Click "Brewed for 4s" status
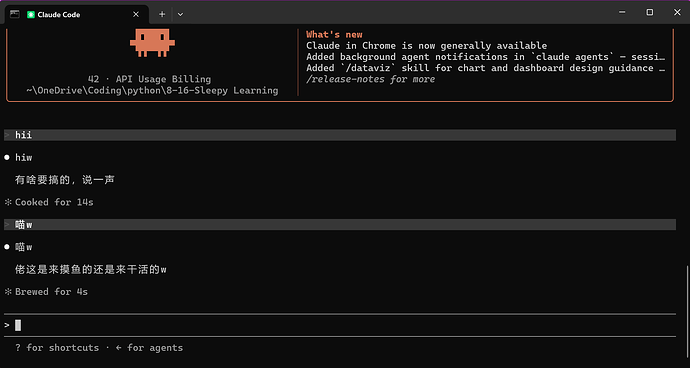Screen dimensions: 690x368 click(51, 292)
